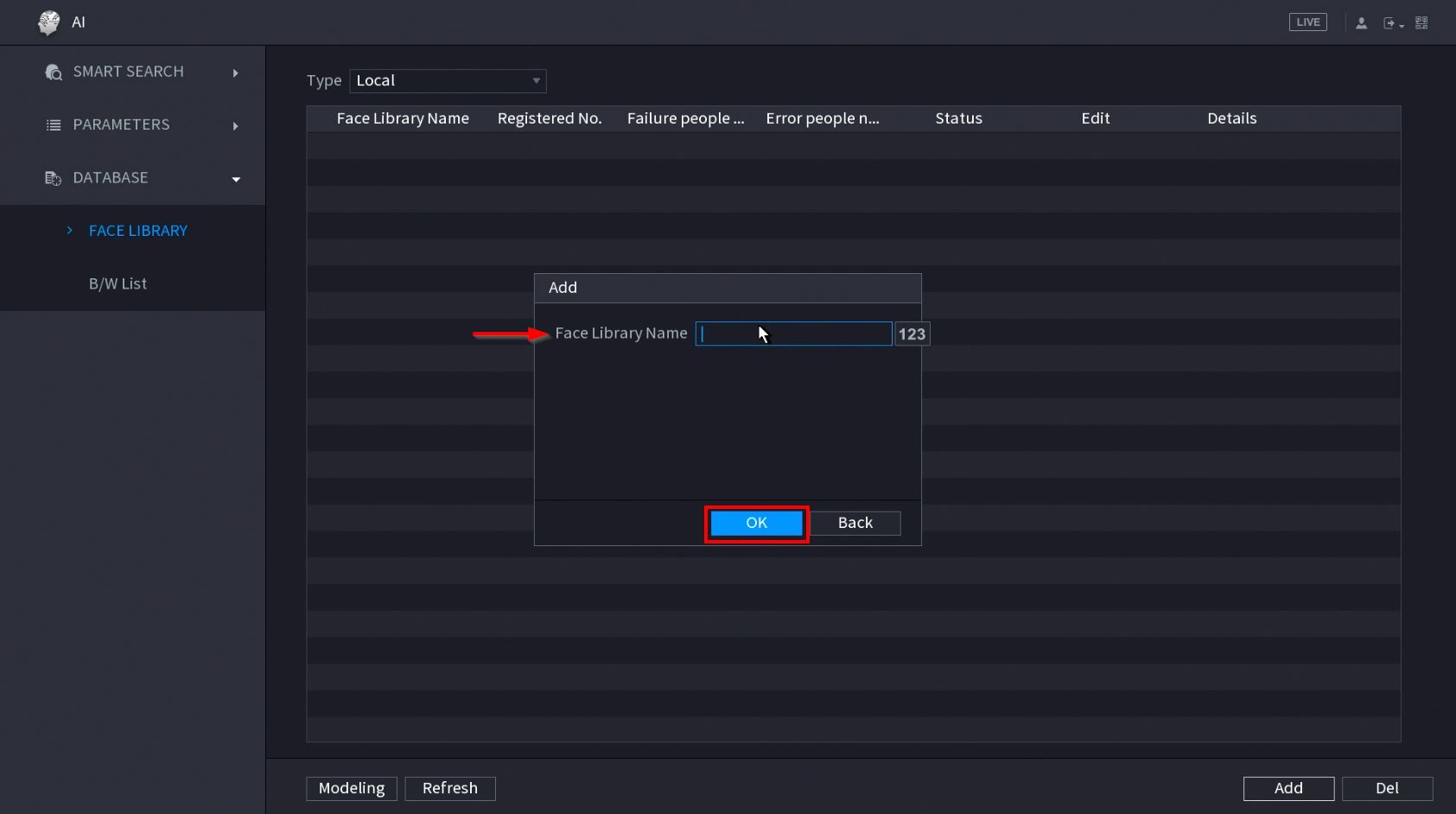Open the Type dropdown set to Local
Viewport: 1456px width, 814px height.
click(448, 81)
